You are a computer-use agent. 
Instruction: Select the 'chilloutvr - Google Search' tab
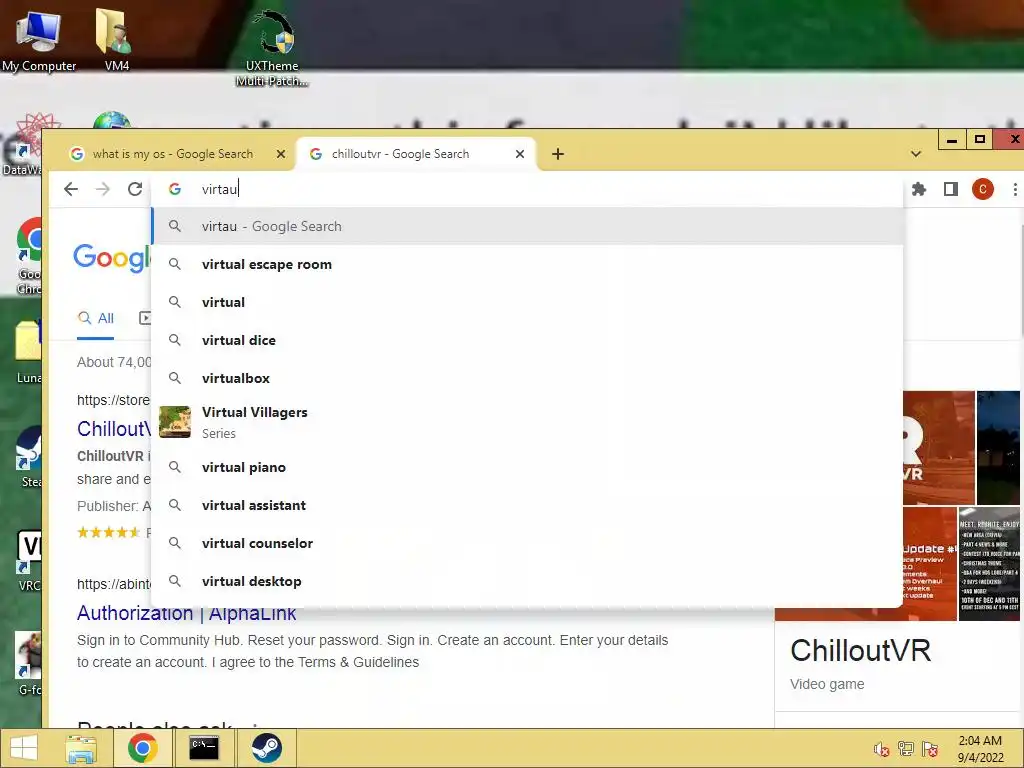416,154
